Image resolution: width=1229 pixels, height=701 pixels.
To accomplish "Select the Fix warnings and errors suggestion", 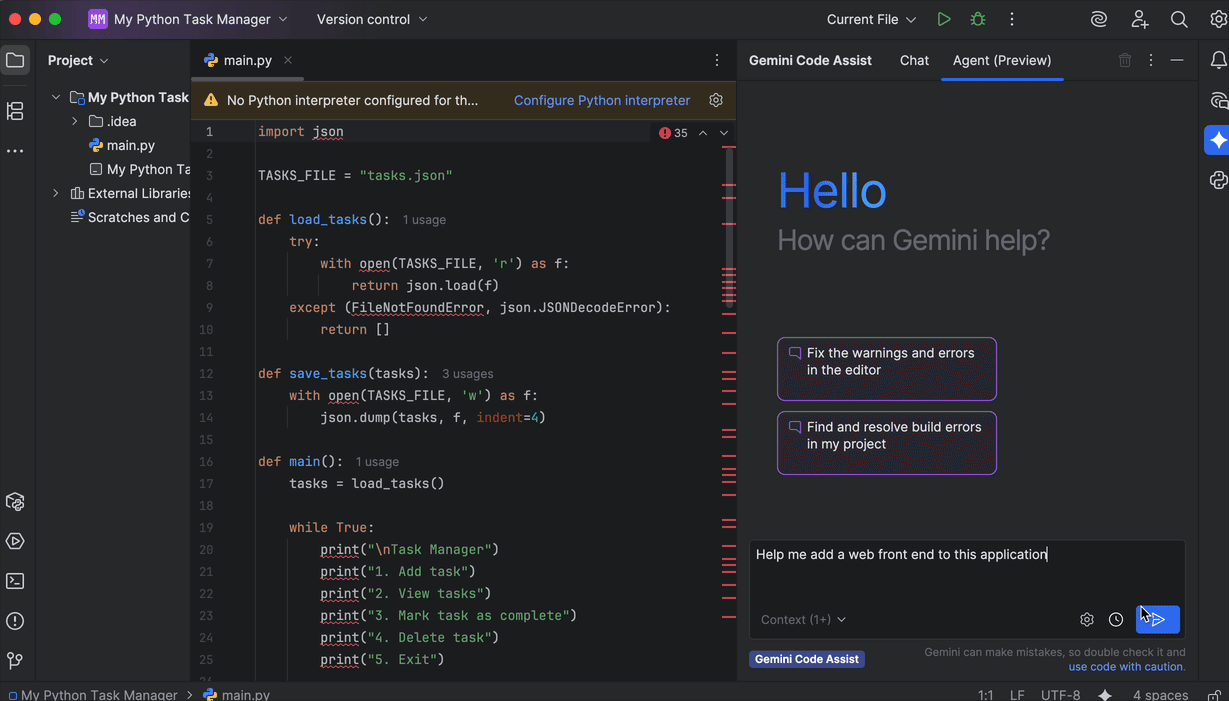I will (x=886, y=369).
